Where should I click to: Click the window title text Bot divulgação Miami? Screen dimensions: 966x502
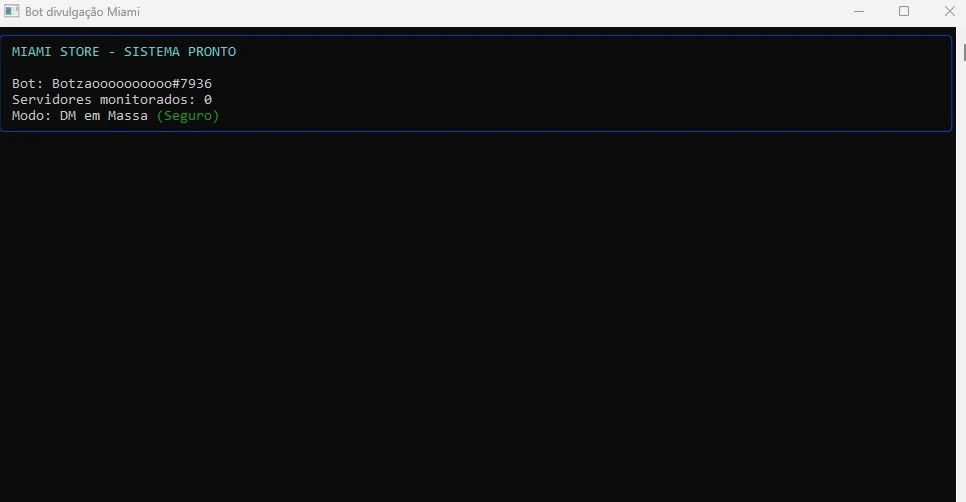pyautogui.click(x=83, y=12)
